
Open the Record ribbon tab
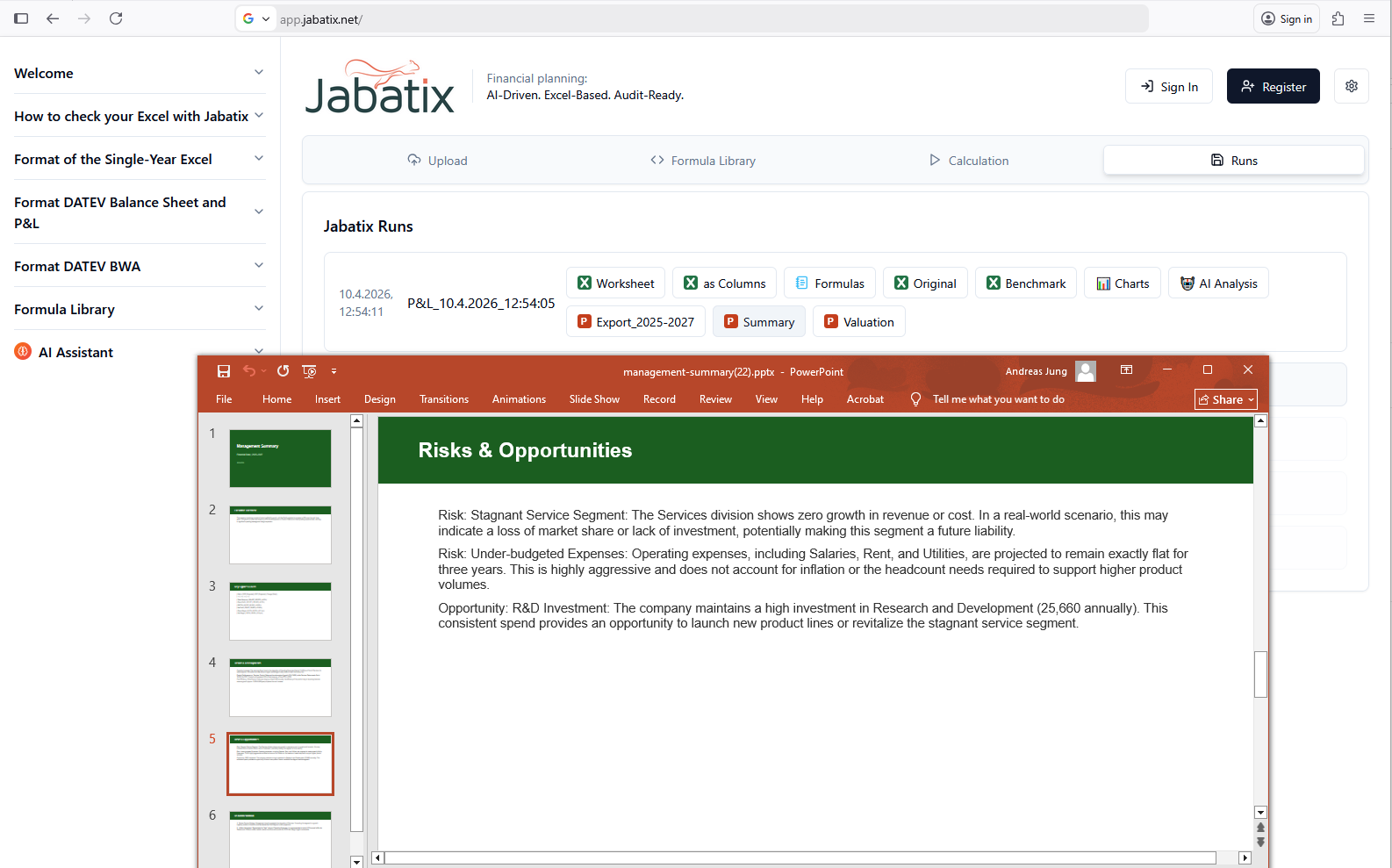(659, 399)
